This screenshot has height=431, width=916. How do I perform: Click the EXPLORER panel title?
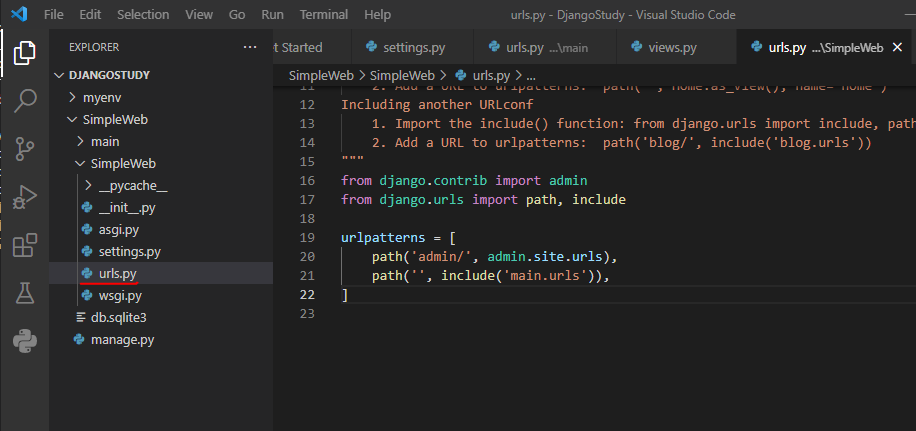pos(93,47)
